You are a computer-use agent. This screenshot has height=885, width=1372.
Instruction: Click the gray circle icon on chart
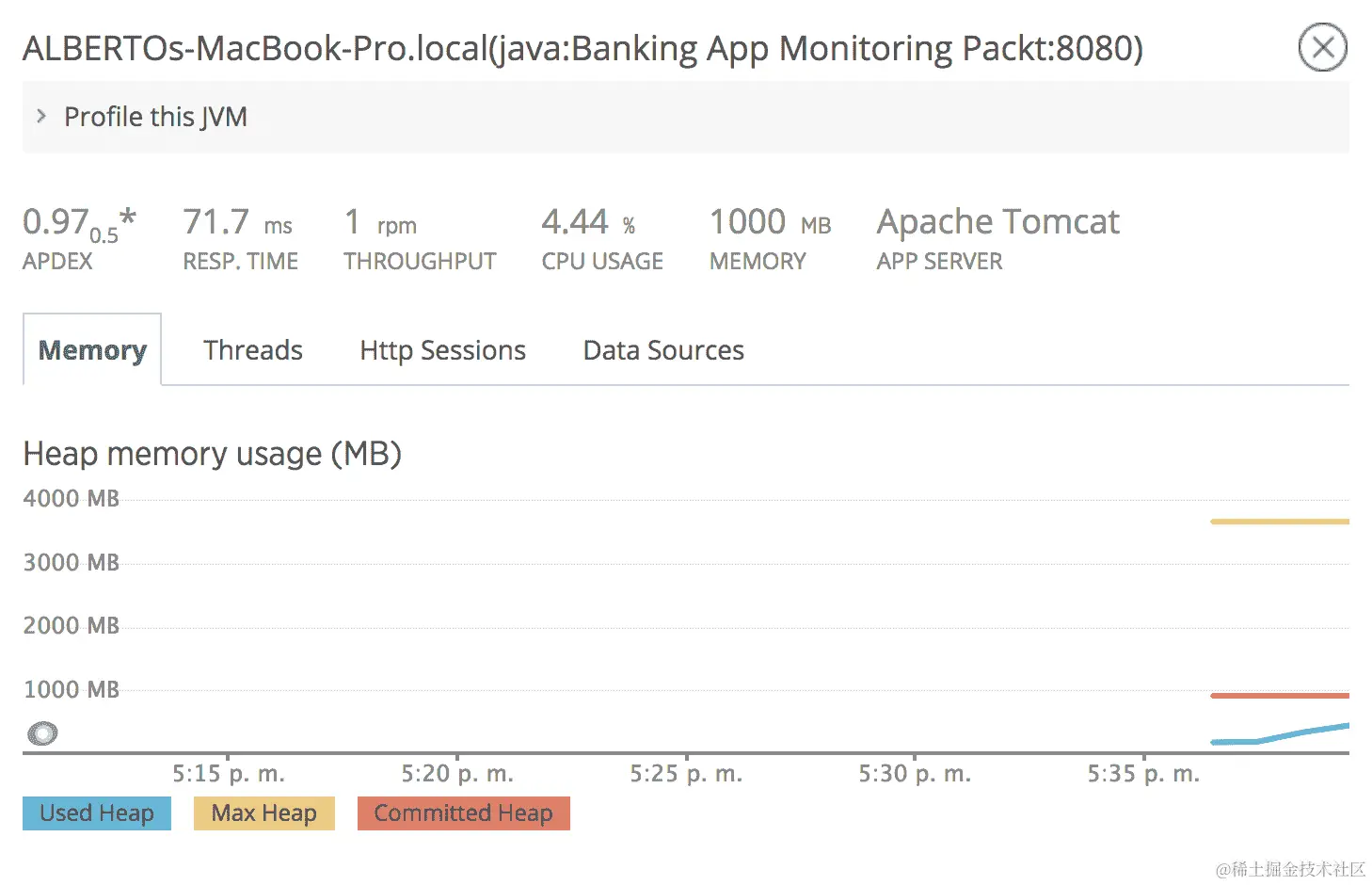42,732
